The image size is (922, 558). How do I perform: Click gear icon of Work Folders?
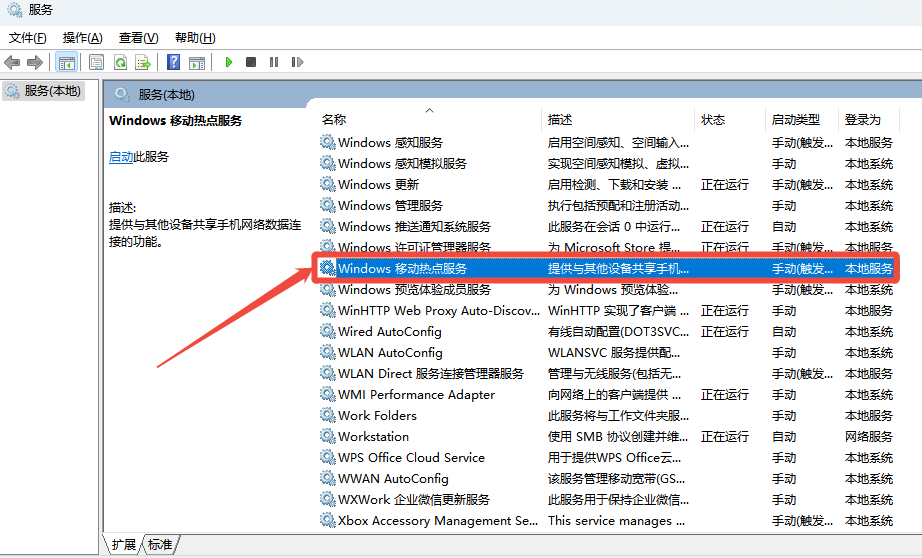328,415
